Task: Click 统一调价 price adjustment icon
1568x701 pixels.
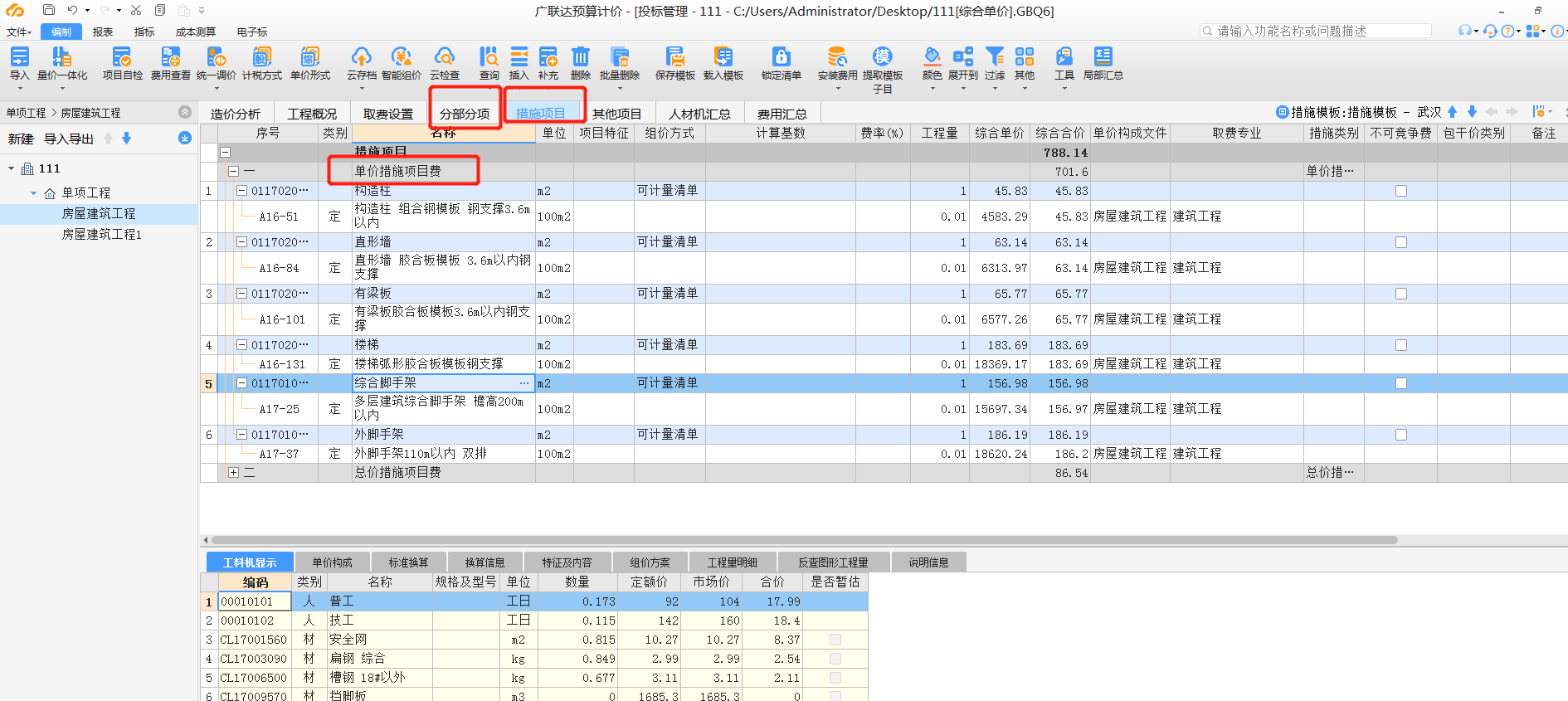Action: point(216,56)
